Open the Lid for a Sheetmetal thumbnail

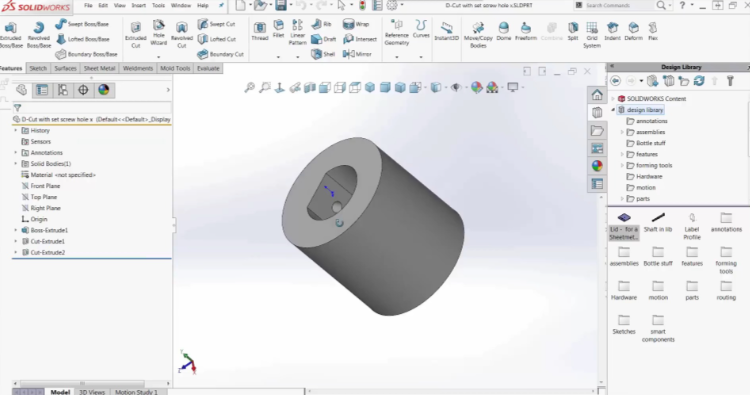click(x=624, y=226)
